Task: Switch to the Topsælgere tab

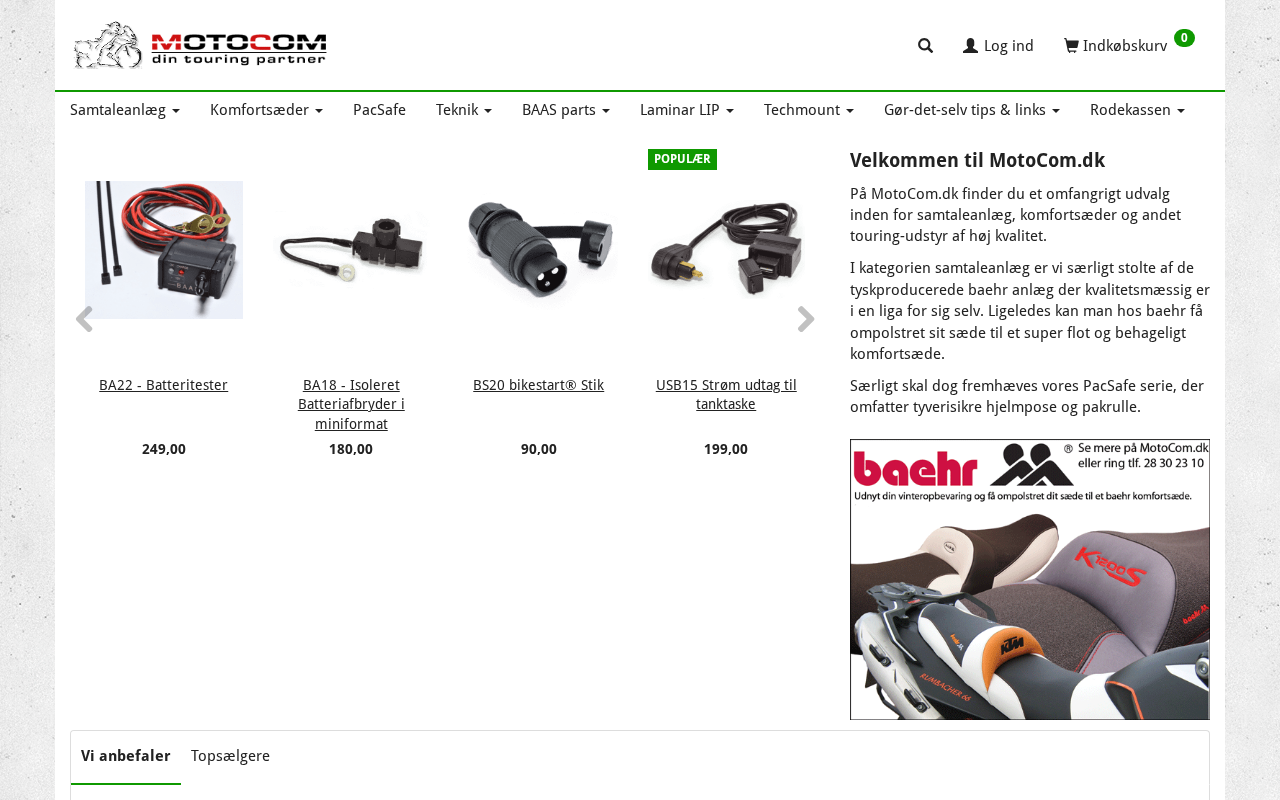Action: tap(230, 756)
